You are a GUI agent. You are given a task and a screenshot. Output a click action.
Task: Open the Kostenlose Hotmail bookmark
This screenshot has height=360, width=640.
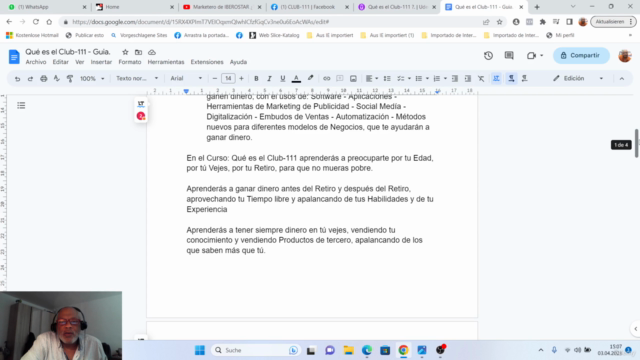(32, 36)
